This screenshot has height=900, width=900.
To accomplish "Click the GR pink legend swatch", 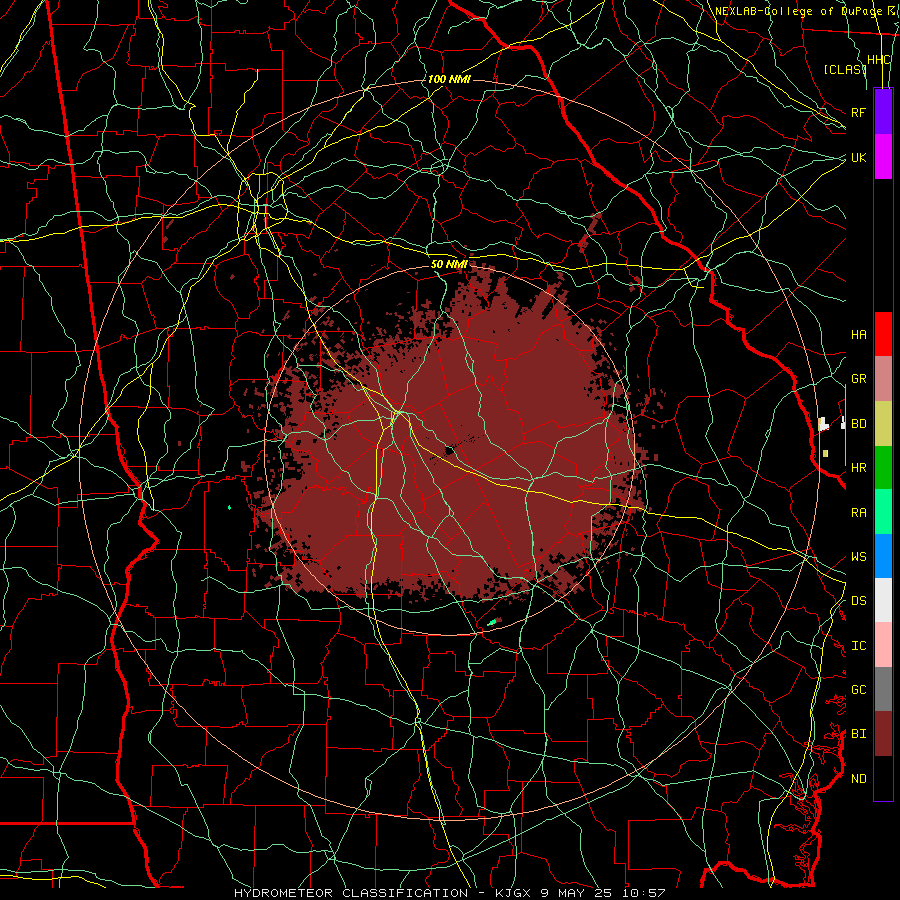I will 883,379.
